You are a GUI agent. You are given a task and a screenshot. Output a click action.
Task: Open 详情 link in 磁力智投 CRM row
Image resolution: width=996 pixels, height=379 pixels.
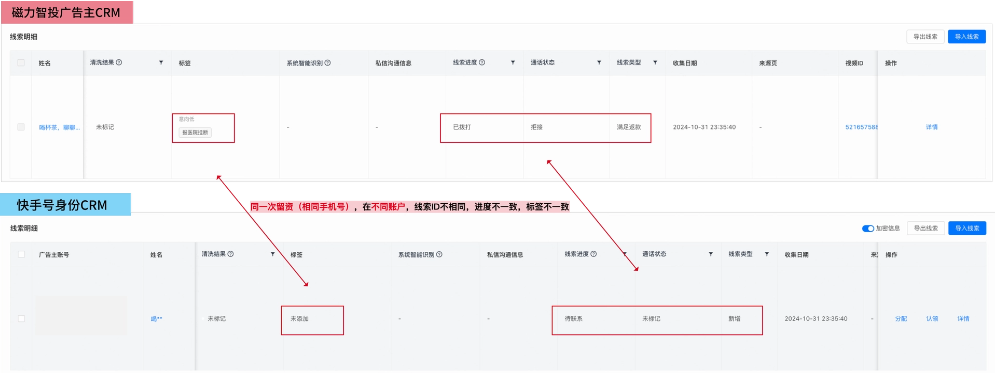tap(932, 127)
